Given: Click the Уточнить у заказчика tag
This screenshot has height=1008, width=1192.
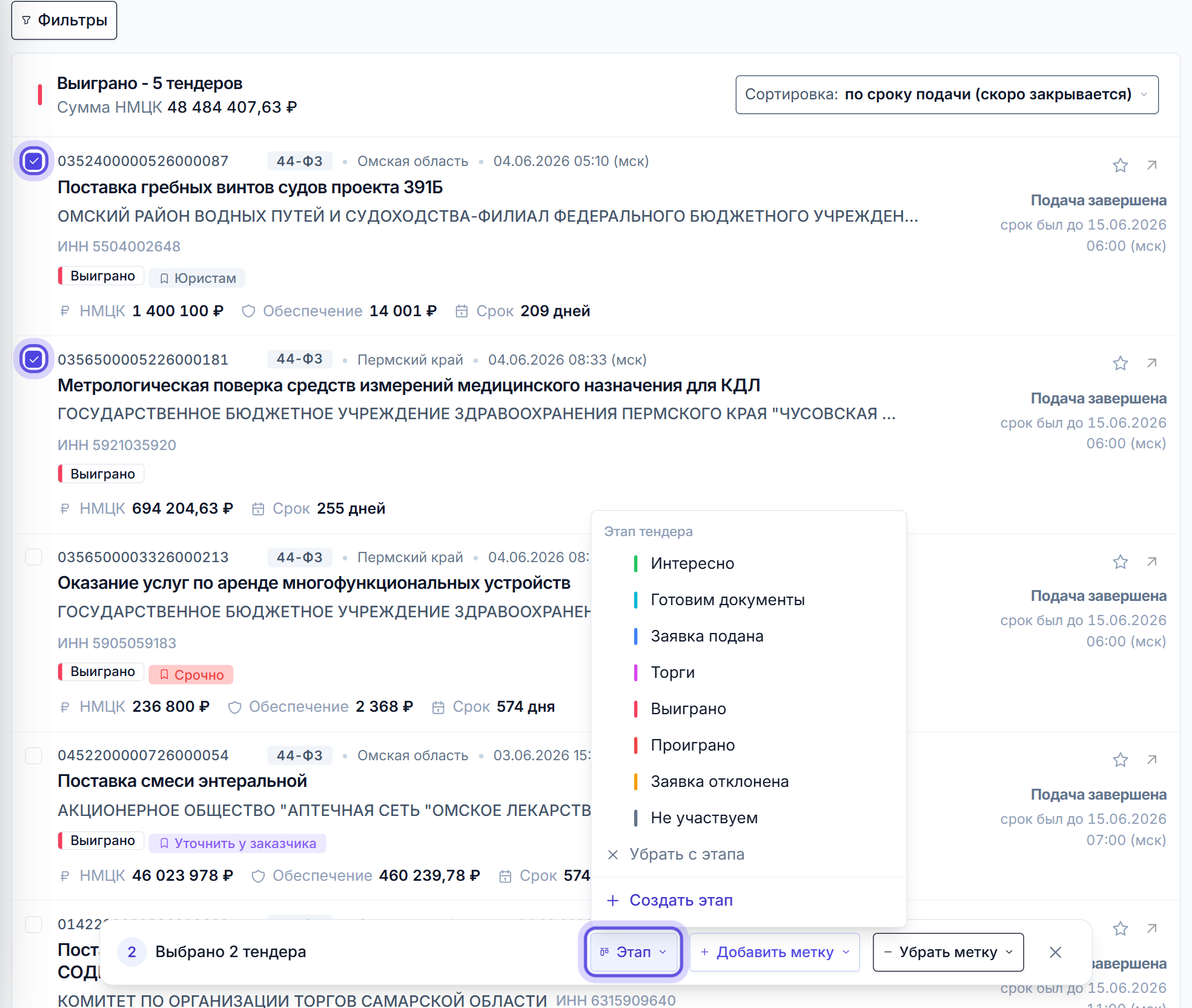Looking at the screenshot, I should (x=237, y=843).
